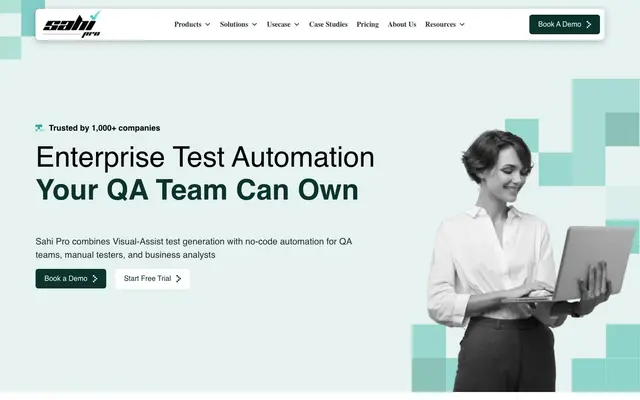Screen dimensions: 640x400
Task: Start Free Trial button
Action: (152, 278)
